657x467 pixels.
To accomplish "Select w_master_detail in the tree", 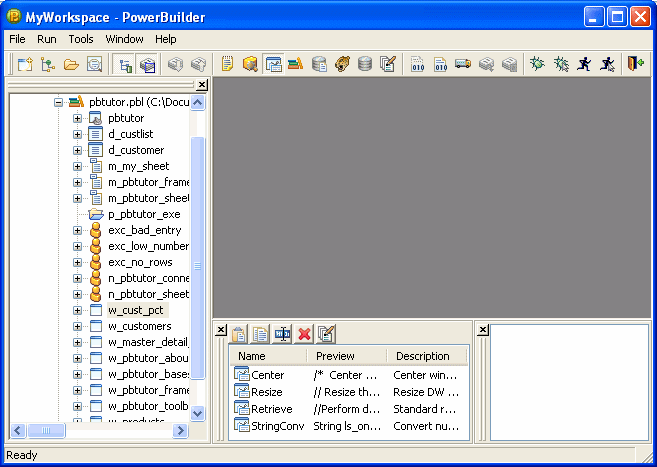I will point(148,342).
